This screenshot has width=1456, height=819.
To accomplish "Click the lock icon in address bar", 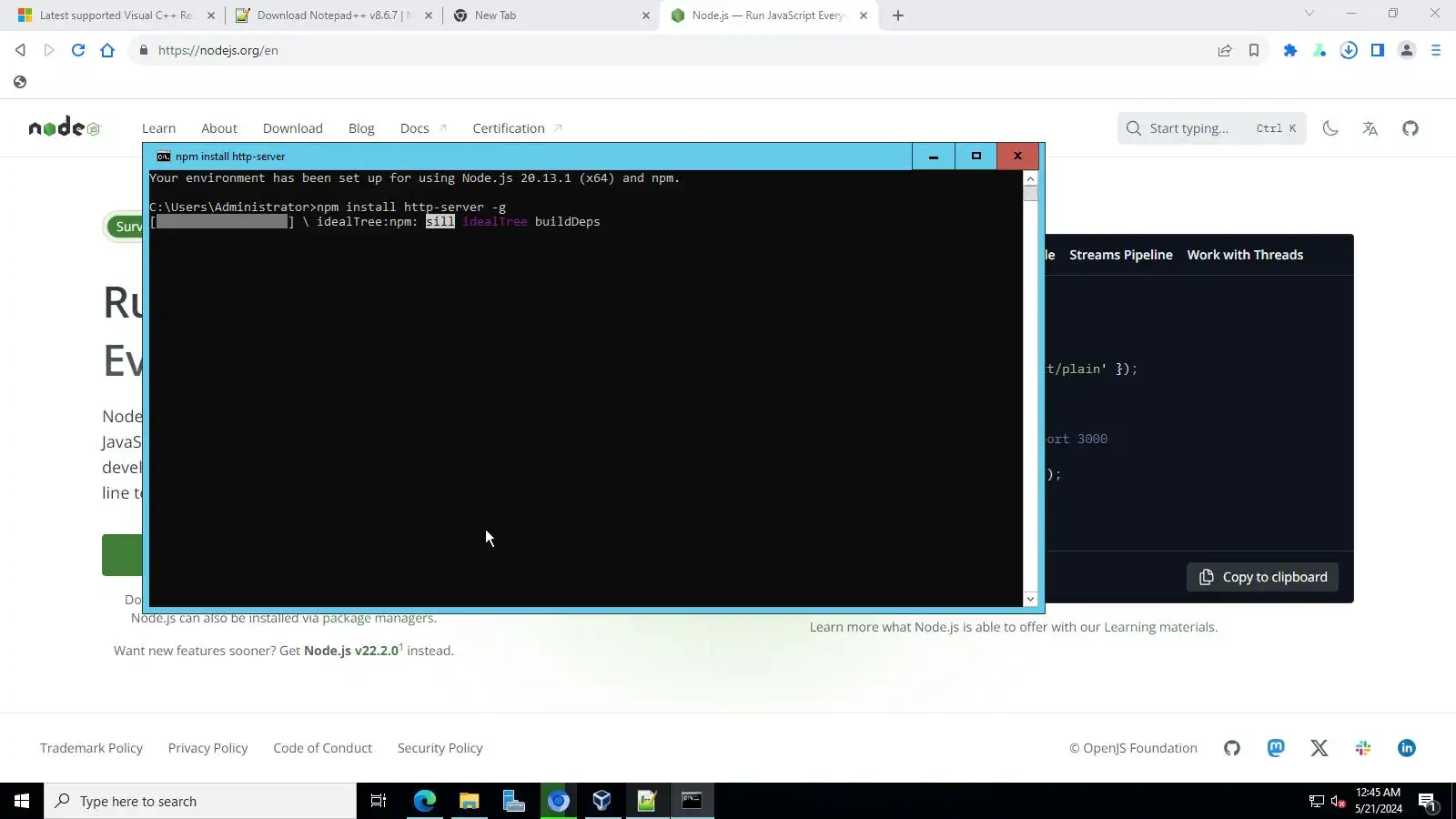I will (x=144, y=50).
